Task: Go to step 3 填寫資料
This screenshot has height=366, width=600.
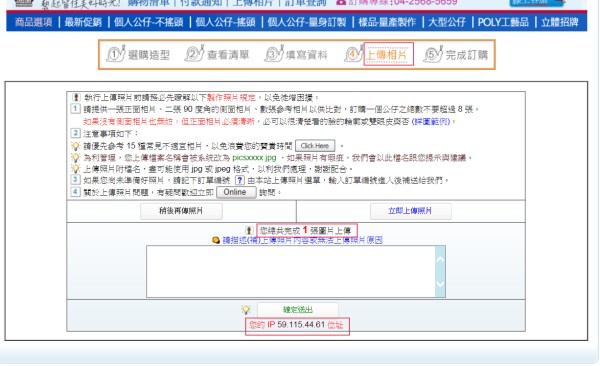Action: point(307,55)
